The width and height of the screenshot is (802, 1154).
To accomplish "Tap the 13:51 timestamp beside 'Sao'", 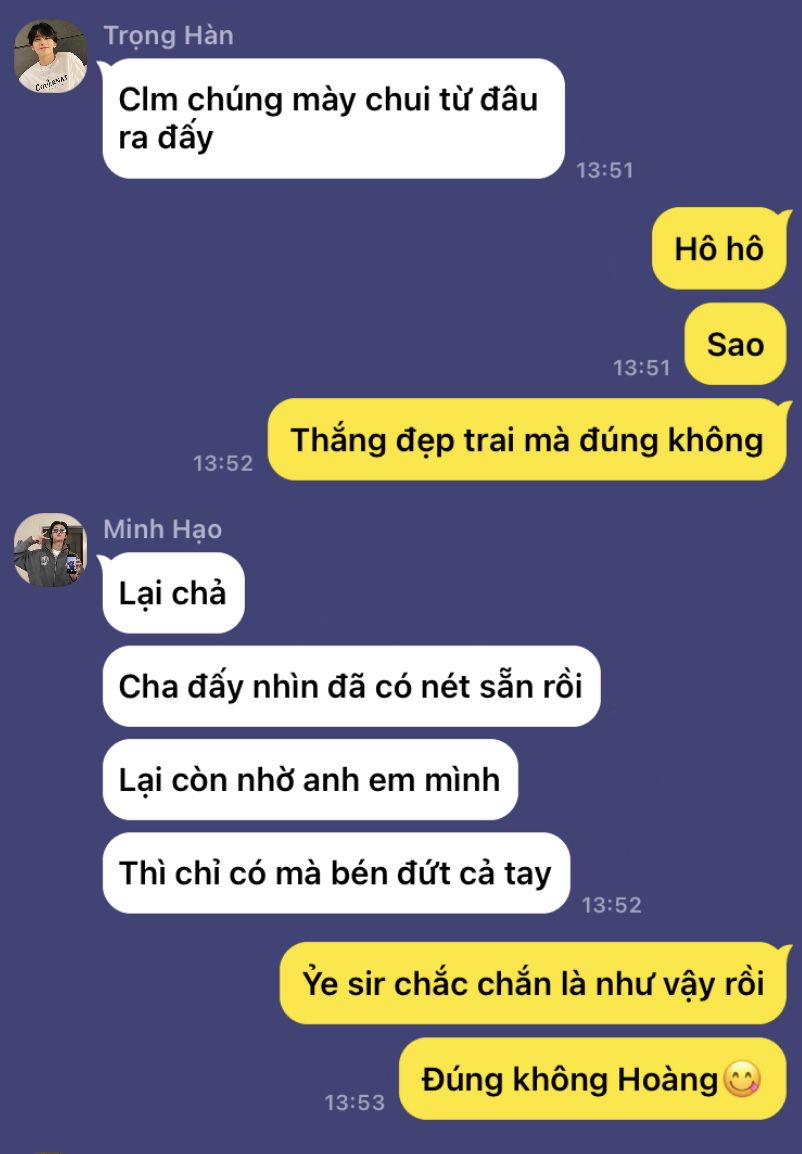I will tap(642, 367).
